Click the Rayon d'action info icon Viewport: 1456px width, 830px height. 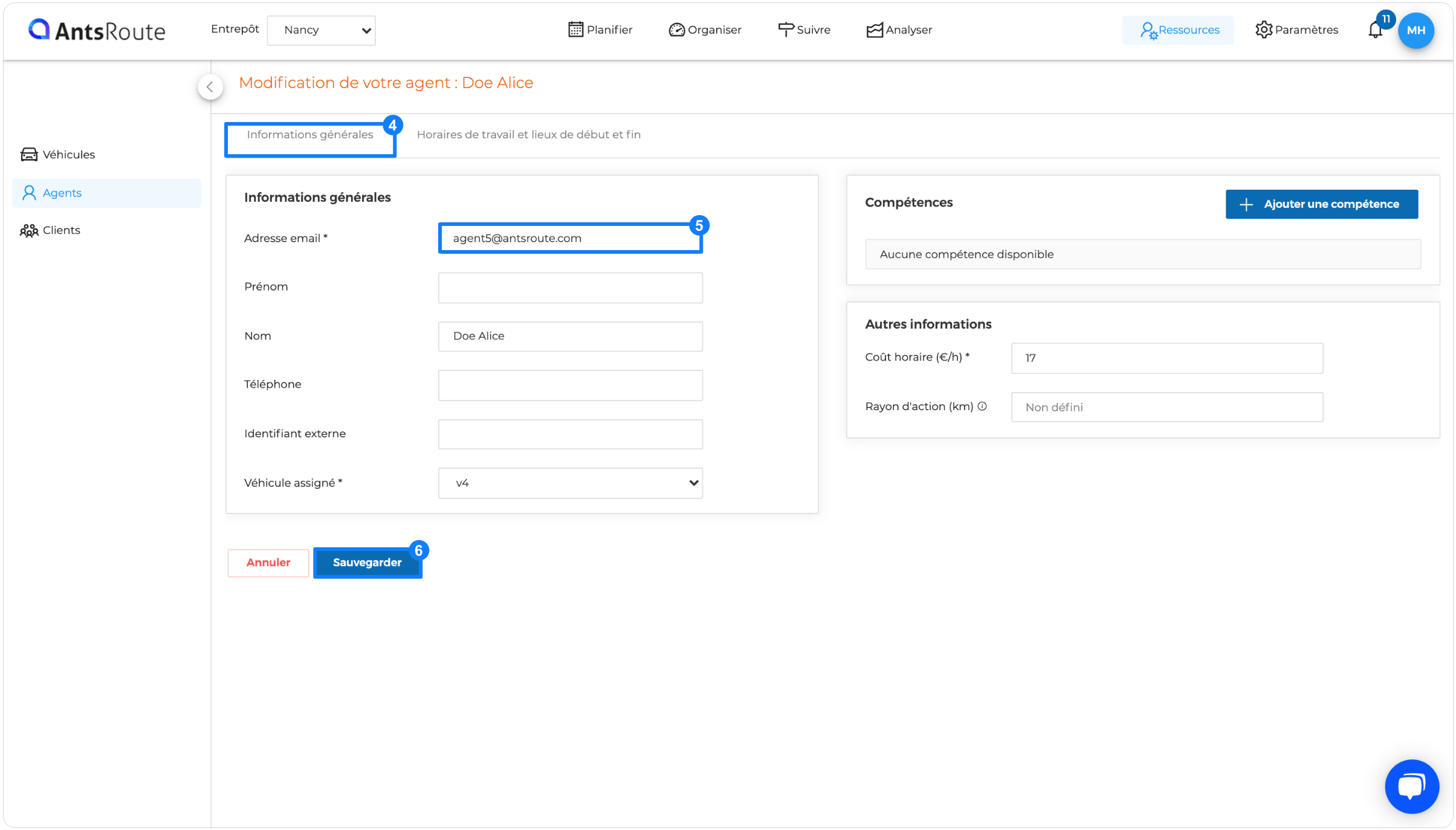(982, 407)
